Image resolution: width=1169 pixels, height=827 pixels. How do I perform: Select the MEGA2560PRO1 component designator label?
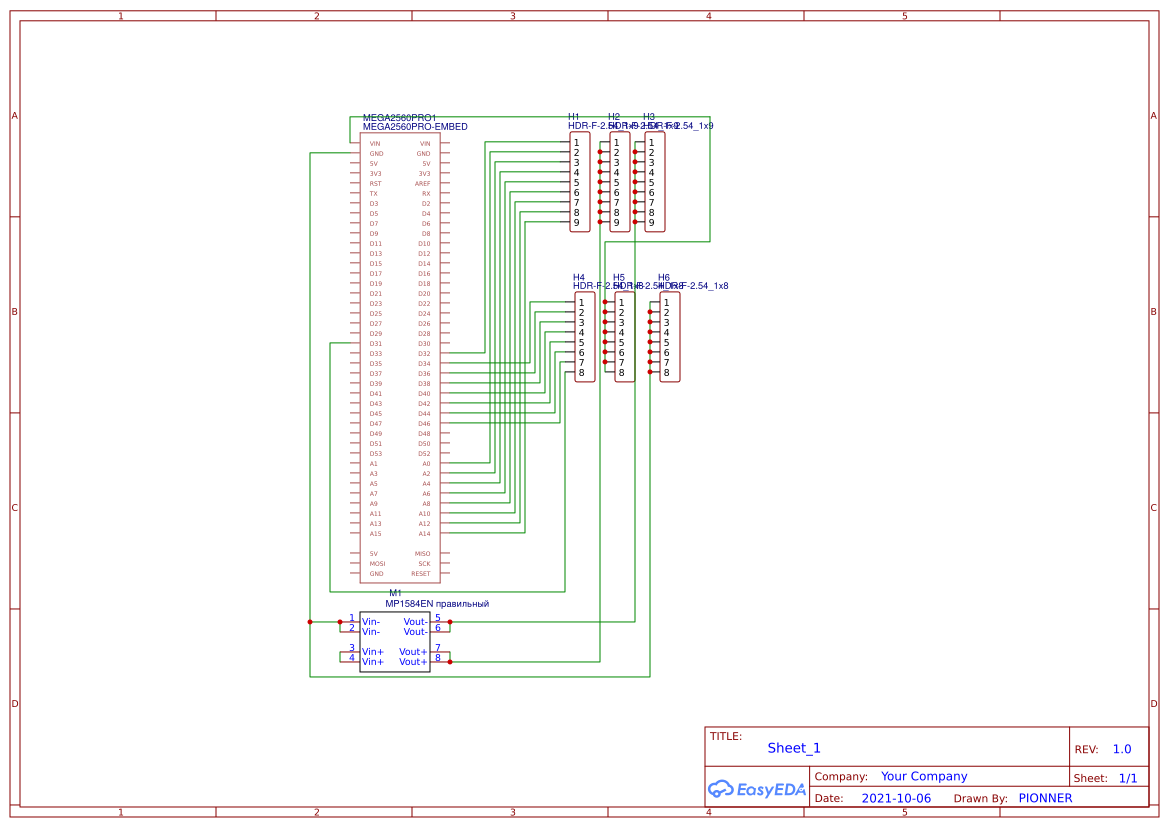[399, 118]
